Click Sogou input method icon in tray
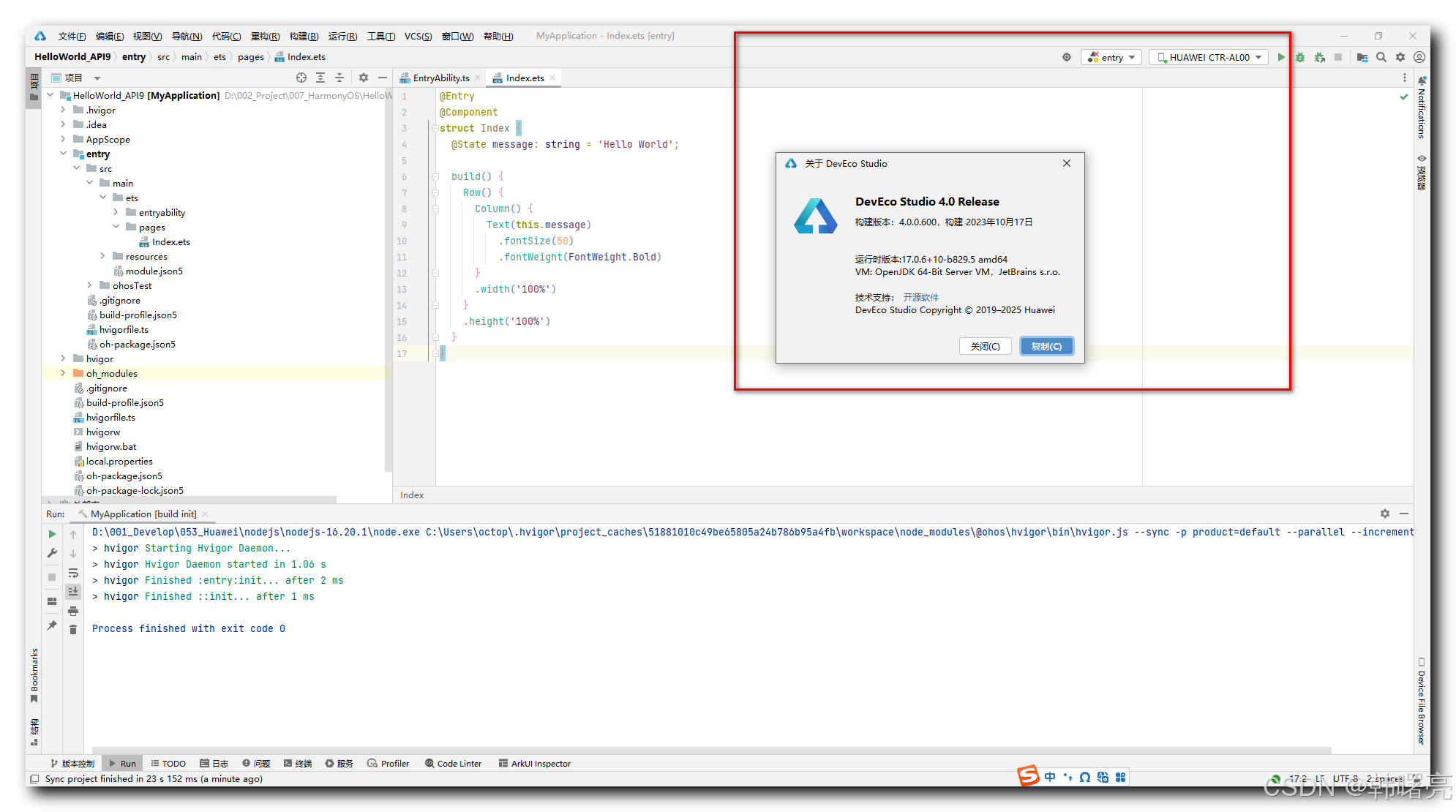 tap(1029, 775)
